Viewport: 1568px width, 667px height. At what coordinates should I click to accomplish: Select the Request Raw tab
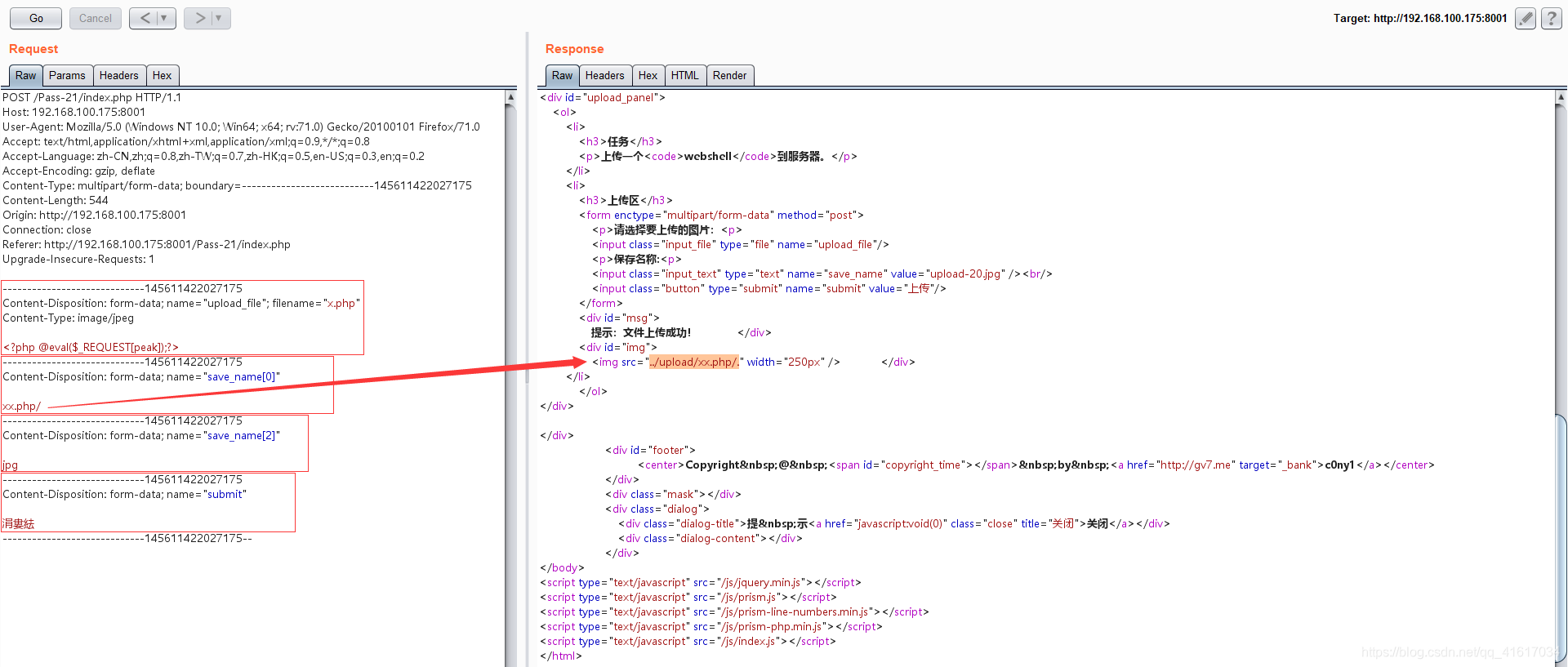click(25, 75)
